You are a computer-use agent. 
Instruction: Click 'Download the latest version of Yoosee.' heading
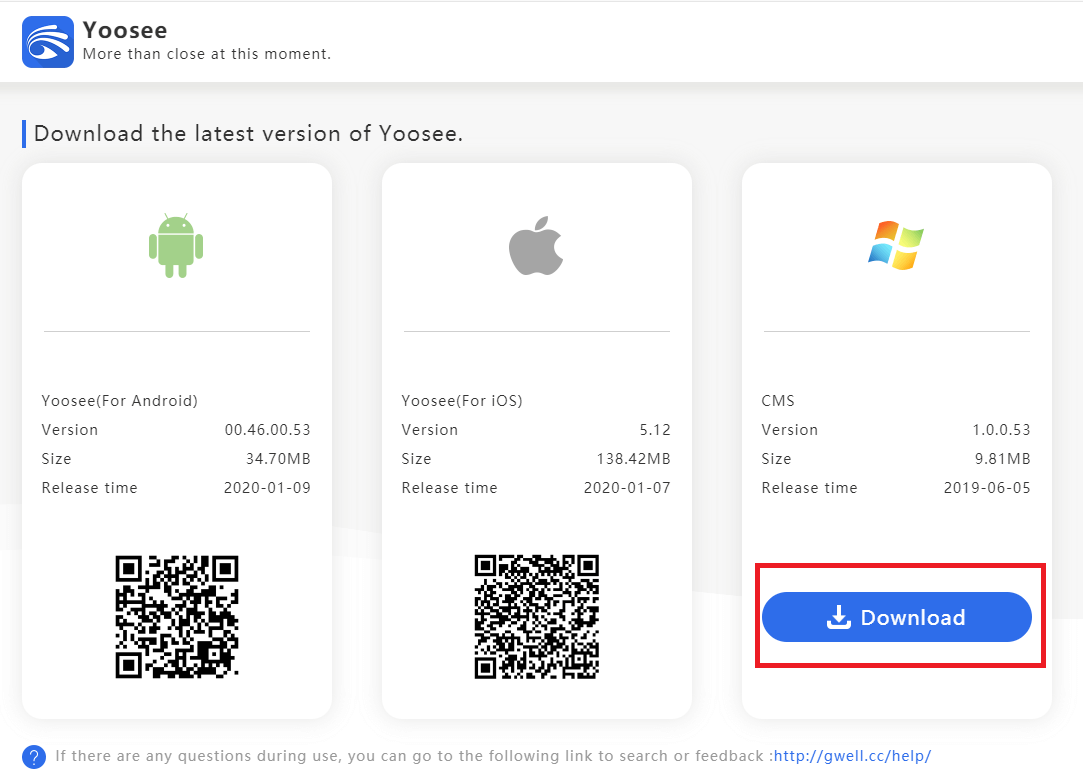click(249, 133)
